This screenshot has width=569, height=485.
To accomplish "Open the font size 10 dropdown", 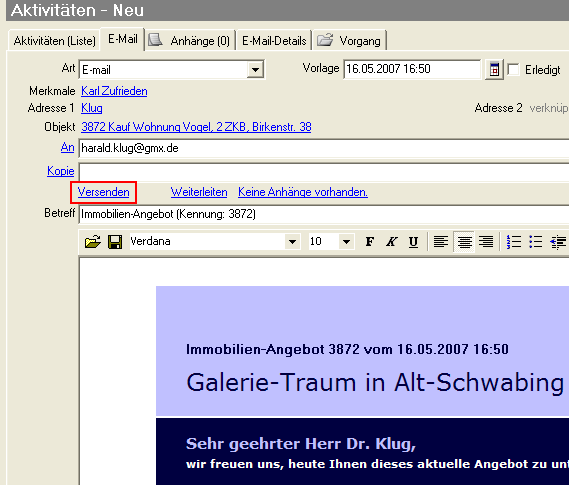I will (346, 242).
